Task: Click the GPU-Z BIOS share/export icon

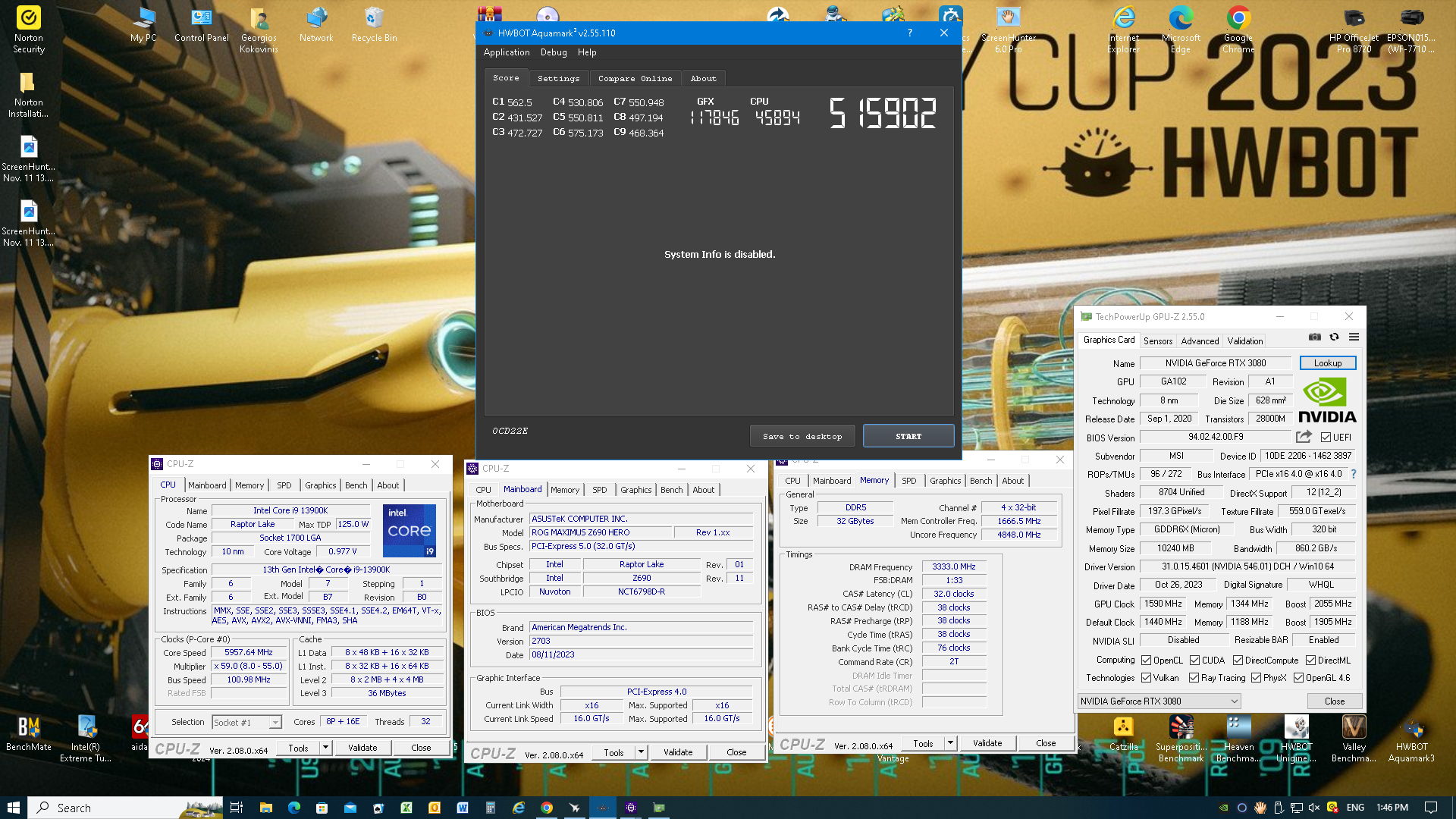Action: click(1304, 437)
